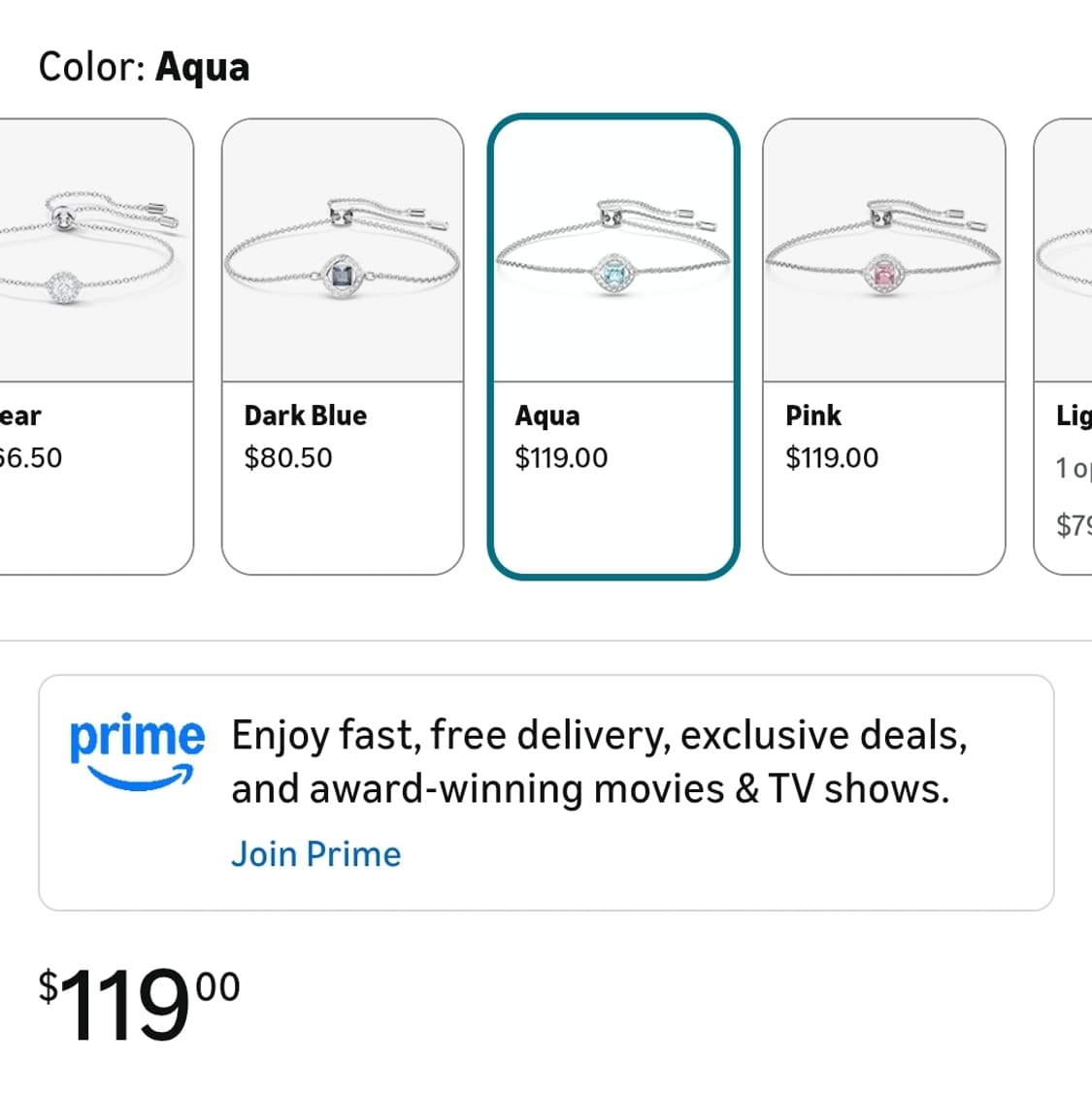Click the Prime logo icon
The width and height of the screenshot is (1092, 1096).
point(137,751)
